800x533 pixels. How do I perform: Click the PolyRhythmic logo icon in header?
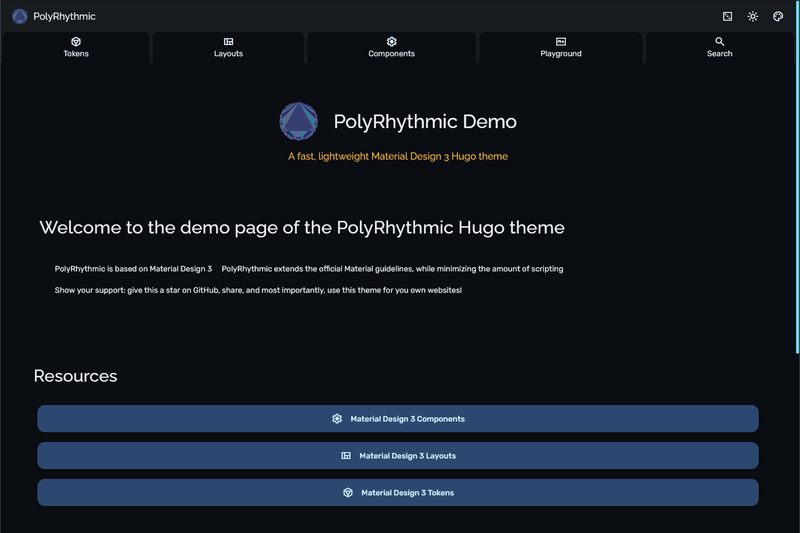19,16
